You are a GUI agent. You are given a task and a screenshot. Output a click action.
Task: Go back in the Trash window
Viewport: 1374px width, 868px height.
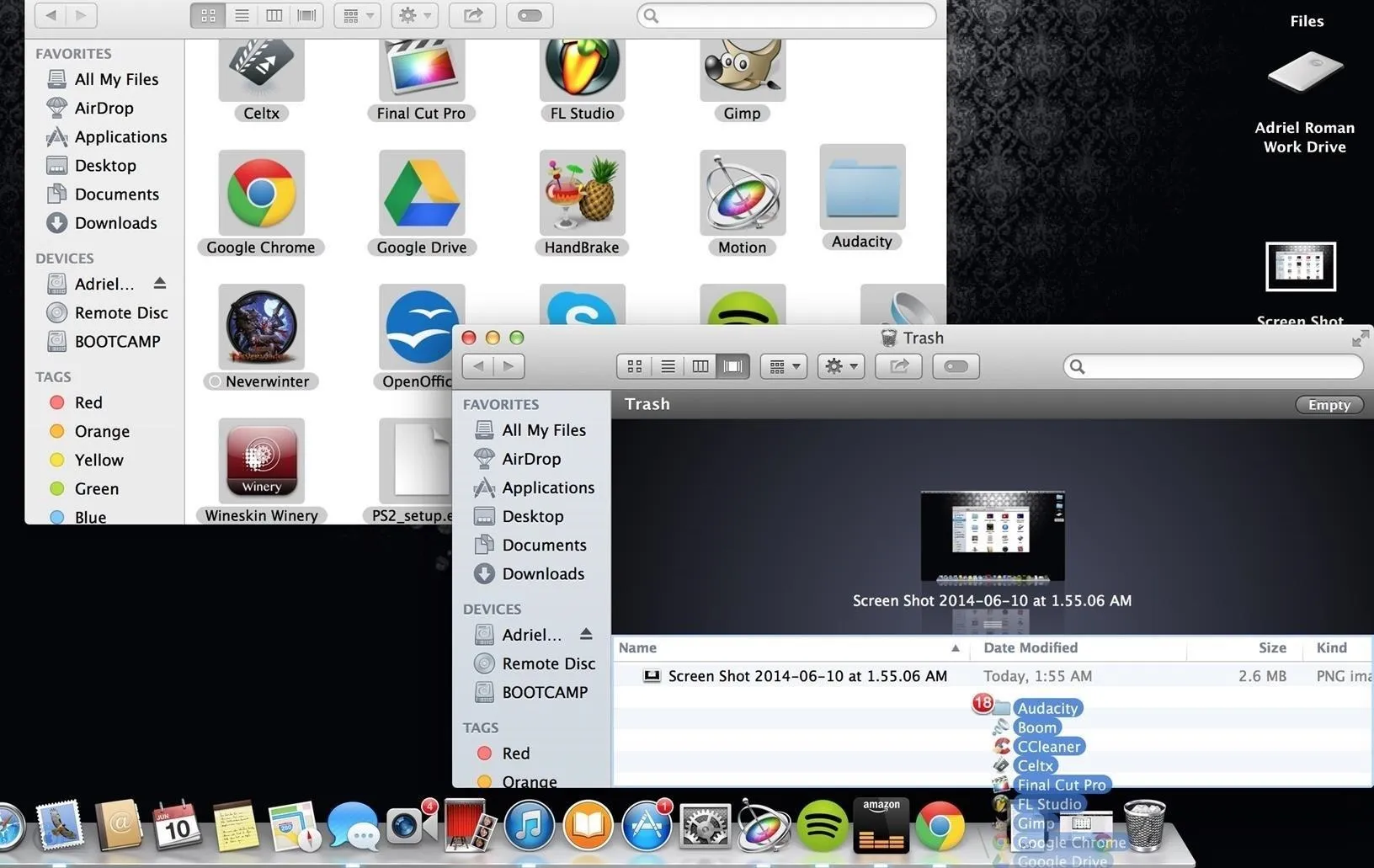tap(478, 366)
